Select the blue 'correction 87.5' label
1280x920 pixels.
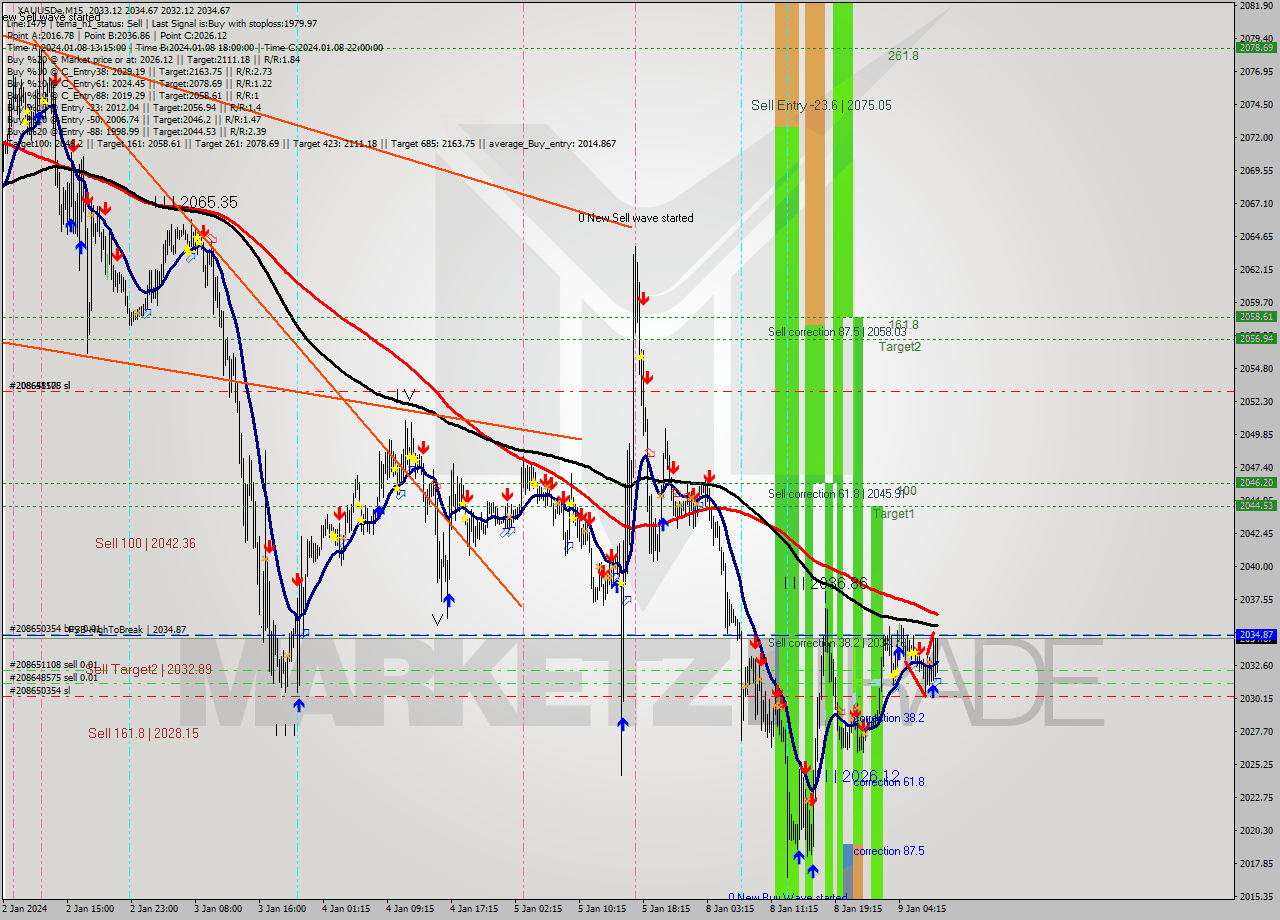(889, 851)
